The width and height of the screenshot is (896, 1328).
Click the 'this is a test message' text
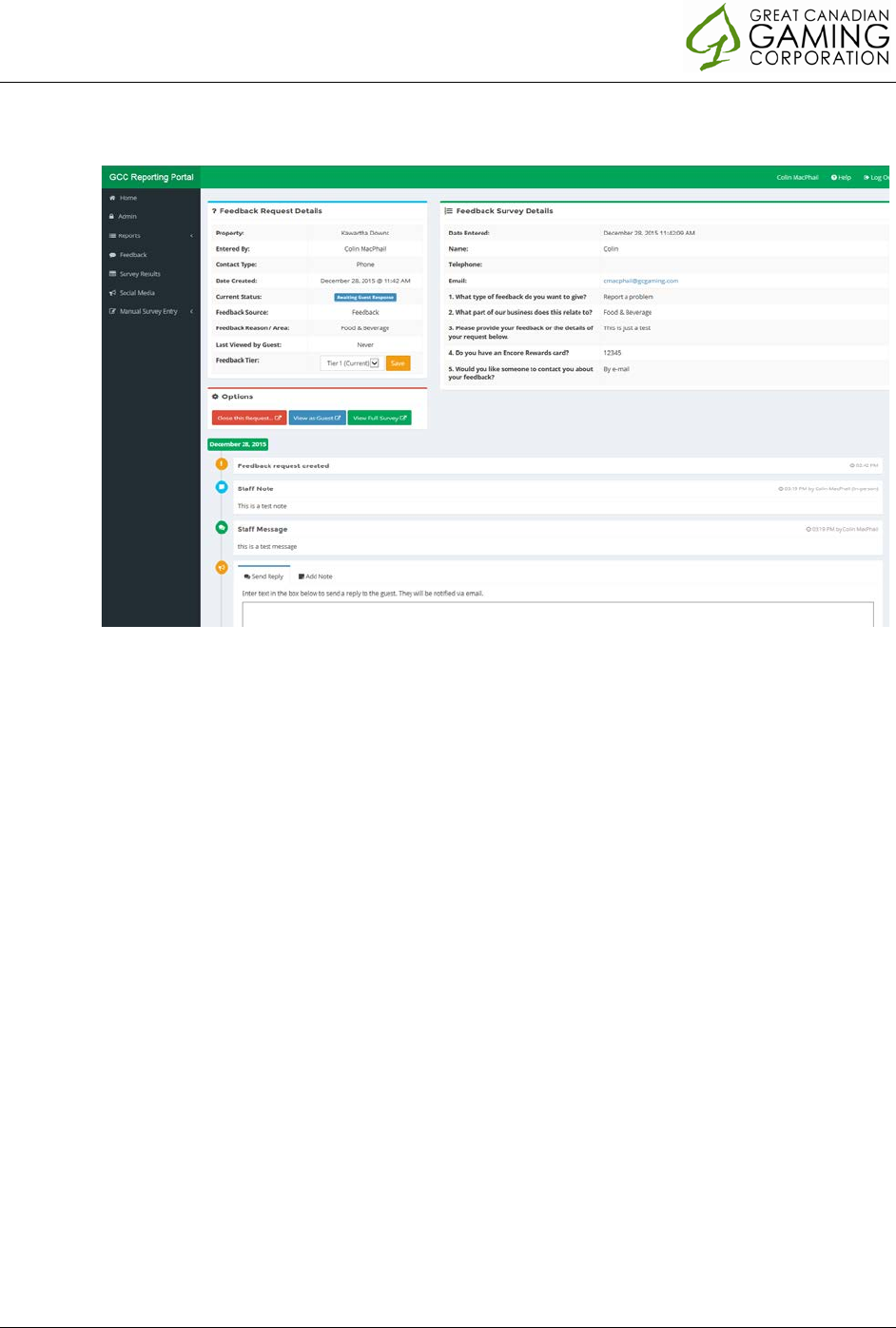tap(267, 547)
